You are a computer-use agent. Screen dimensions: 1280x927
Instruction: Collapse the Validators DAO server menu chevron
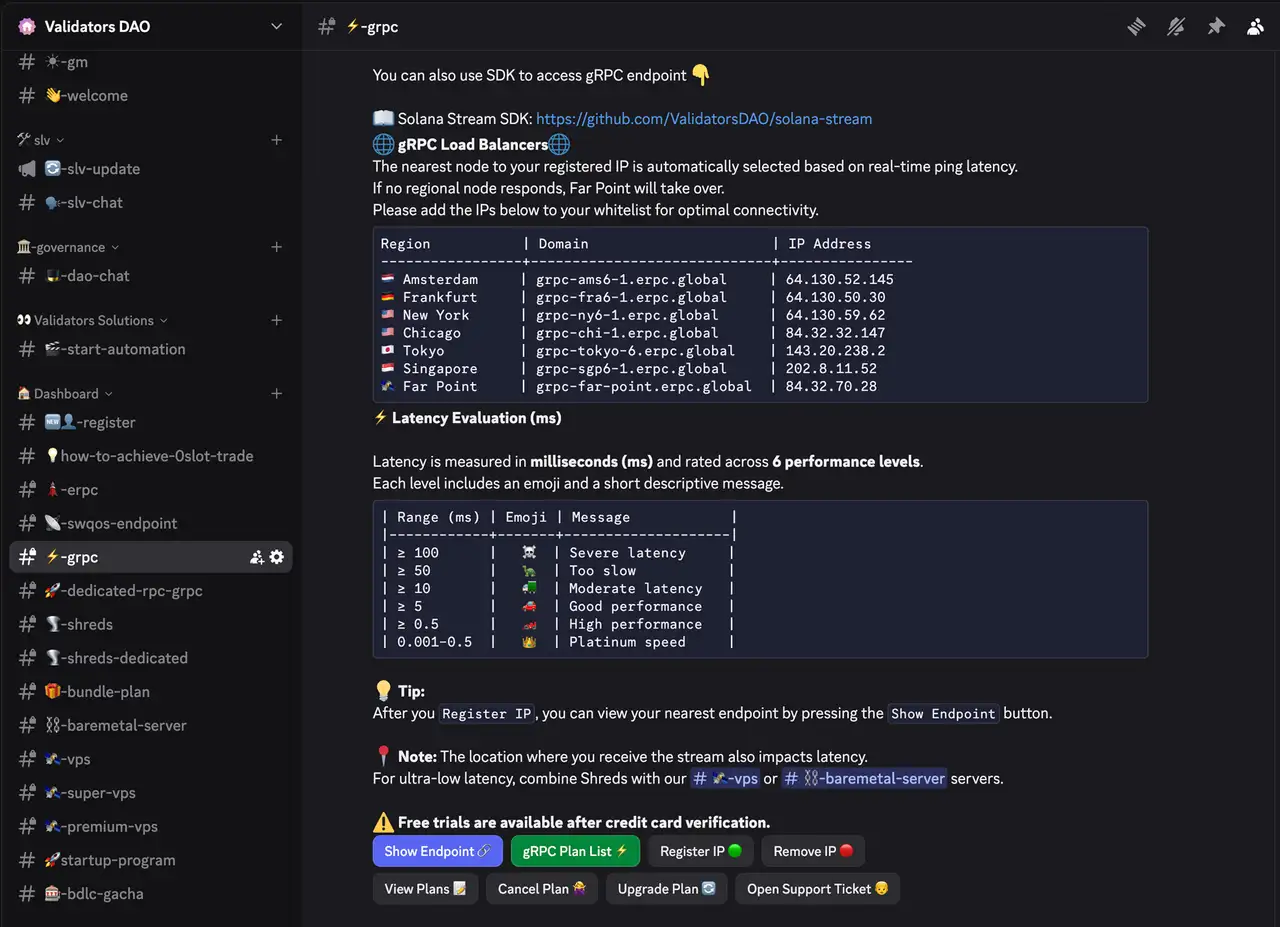click(x=276, y=25)
